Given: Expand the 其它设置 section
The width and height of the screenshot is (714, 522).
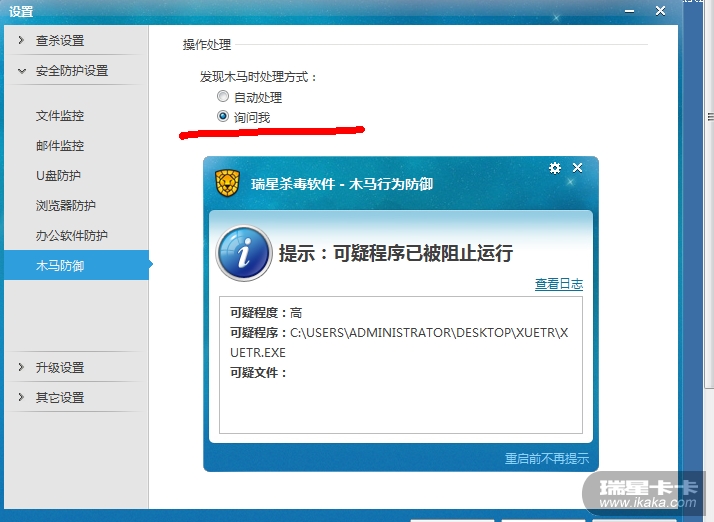Looking at the screenshot, I should tap(75, 397).
